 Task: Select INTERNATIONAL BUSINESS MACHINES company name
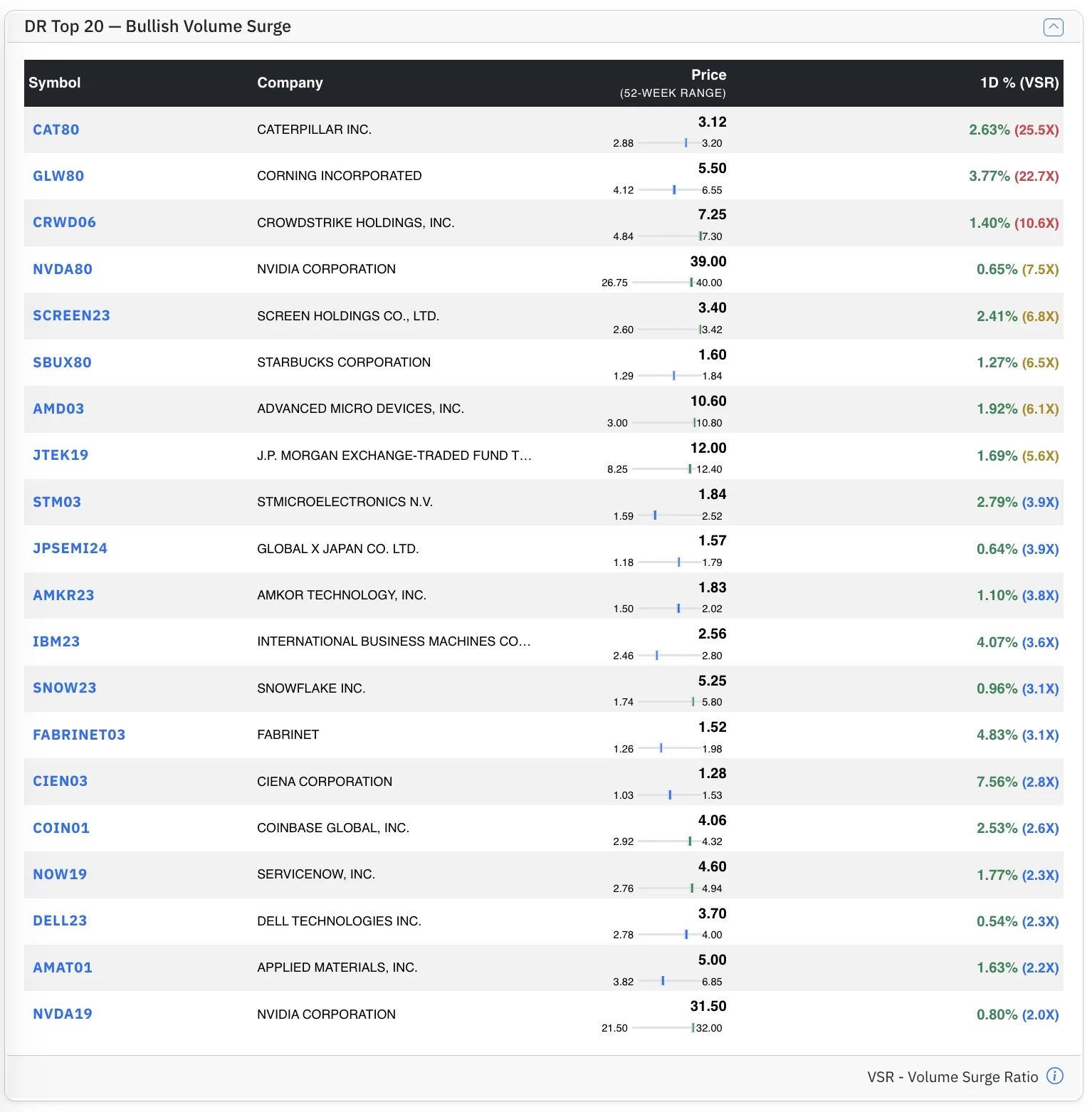[x=394, y=641]
